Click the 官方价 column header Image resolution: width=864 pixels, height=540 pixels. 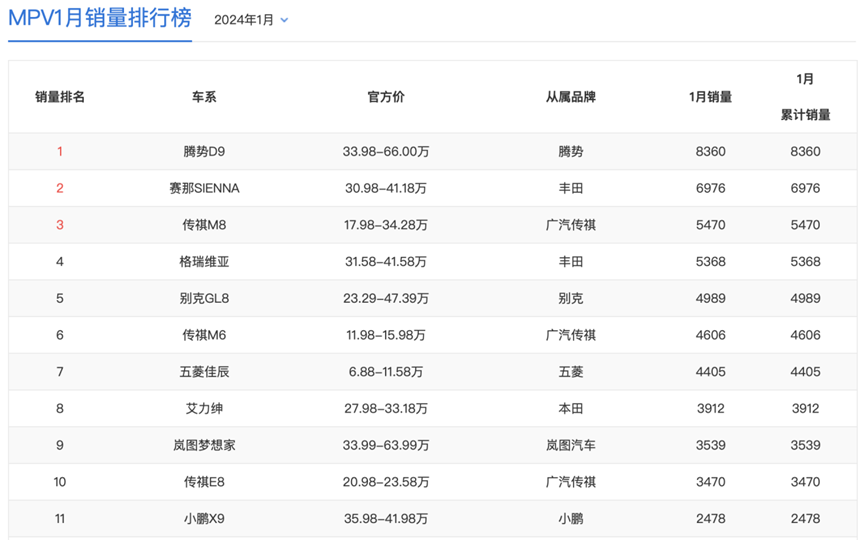click(x=386, y=97)
